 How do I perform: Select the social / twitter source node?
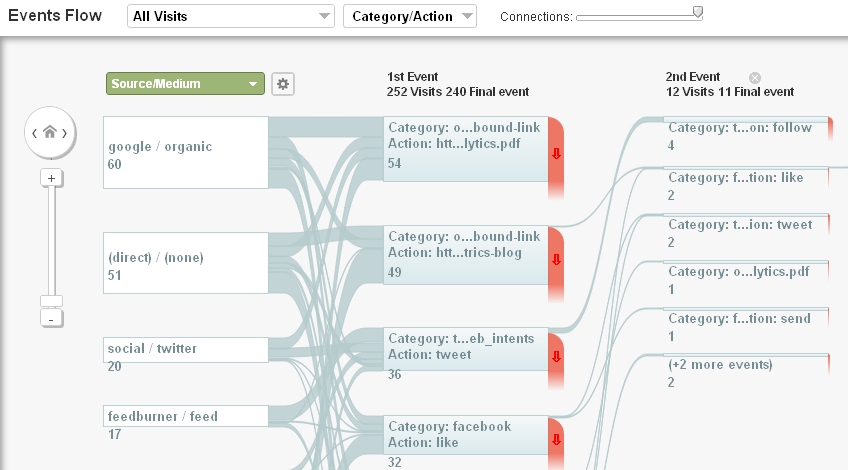coord(185,349)
